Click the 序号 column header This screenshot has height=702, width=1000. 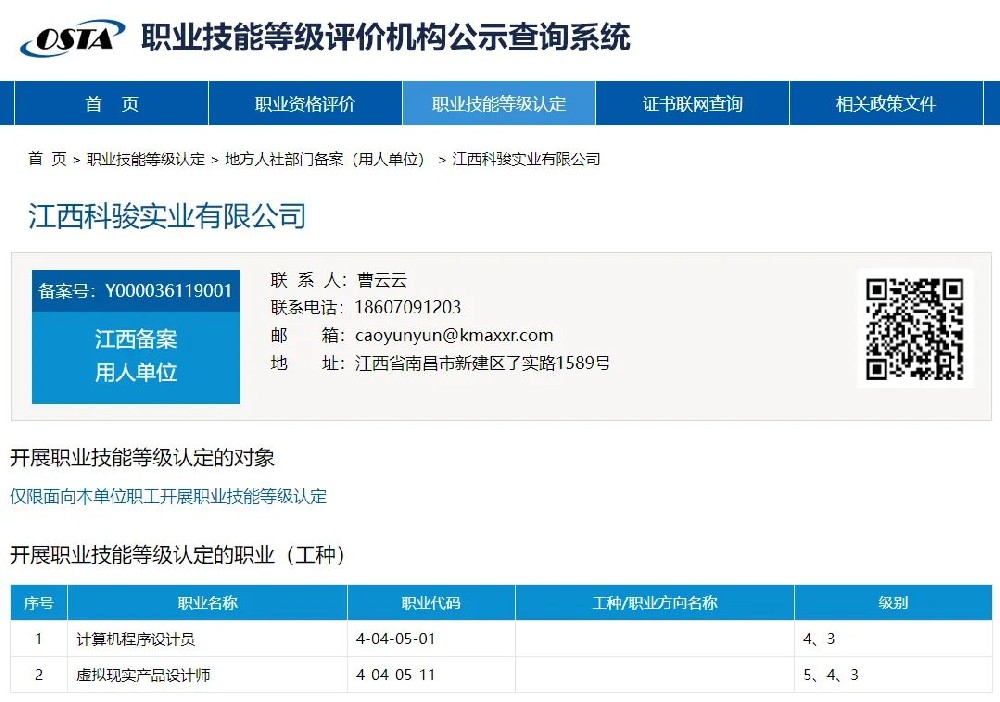coord(39,603)
